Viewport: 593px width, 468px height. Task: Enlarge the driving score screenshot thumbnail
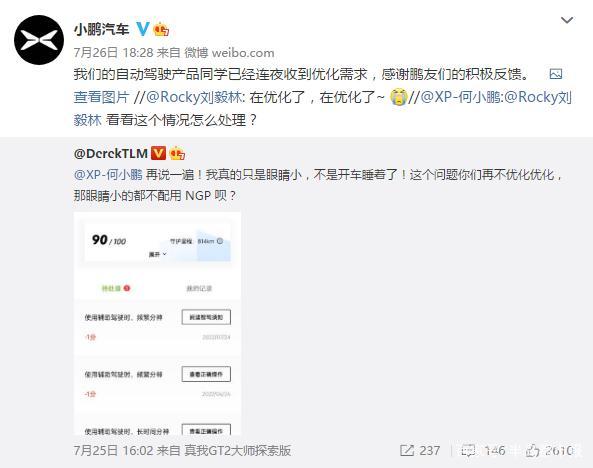tap(157, 324)
